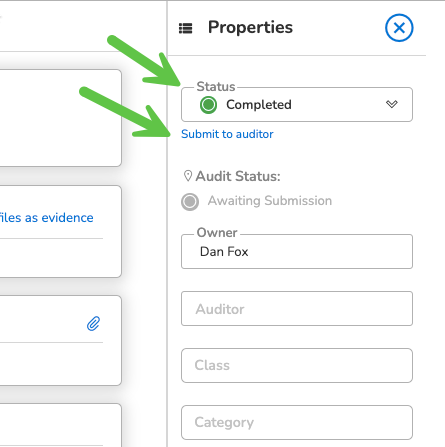The image size is (445, 447).
Task: Click the green Completed status circle
Action: (x=208, y=105)
